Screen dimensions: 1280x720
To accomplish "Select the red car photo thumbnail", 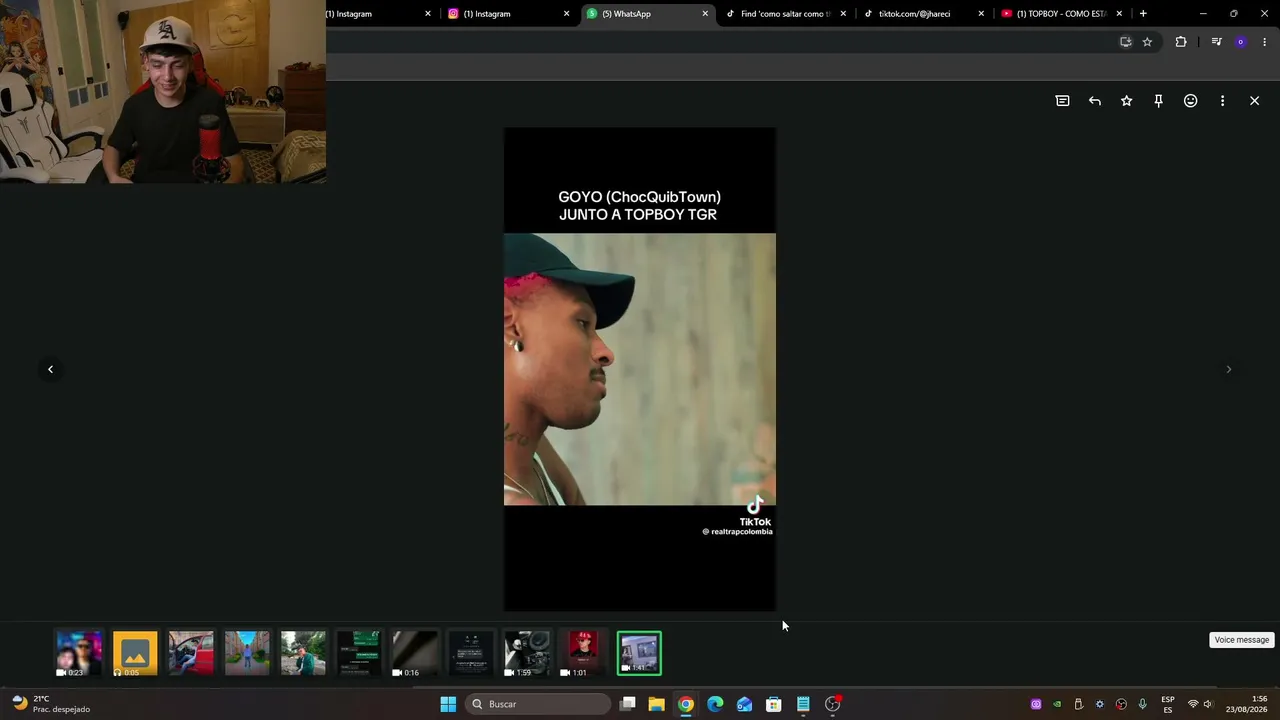I will tap(191, 653).
